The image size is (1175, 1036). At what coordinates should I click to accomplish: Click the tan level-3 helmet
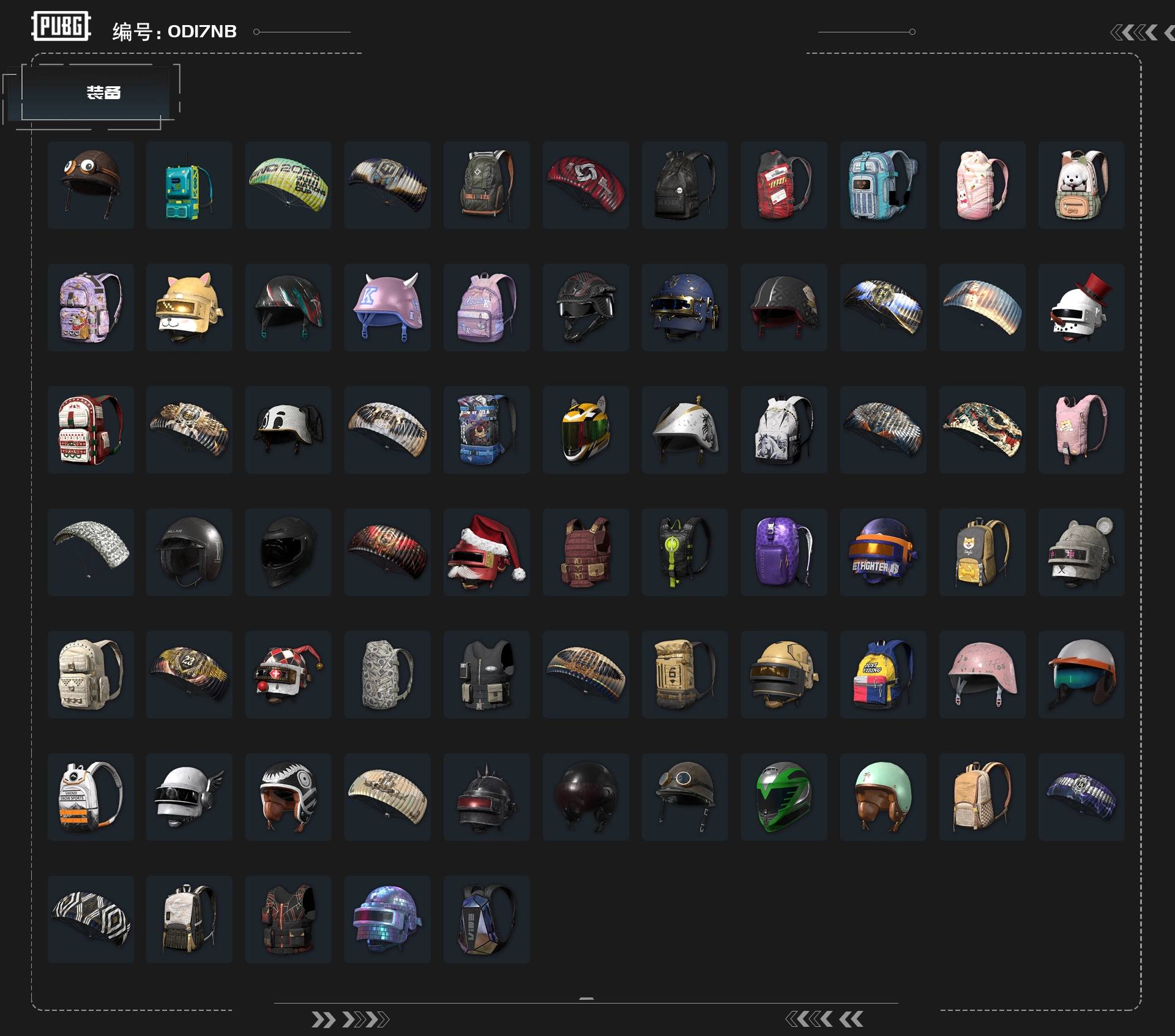[784, 674]
